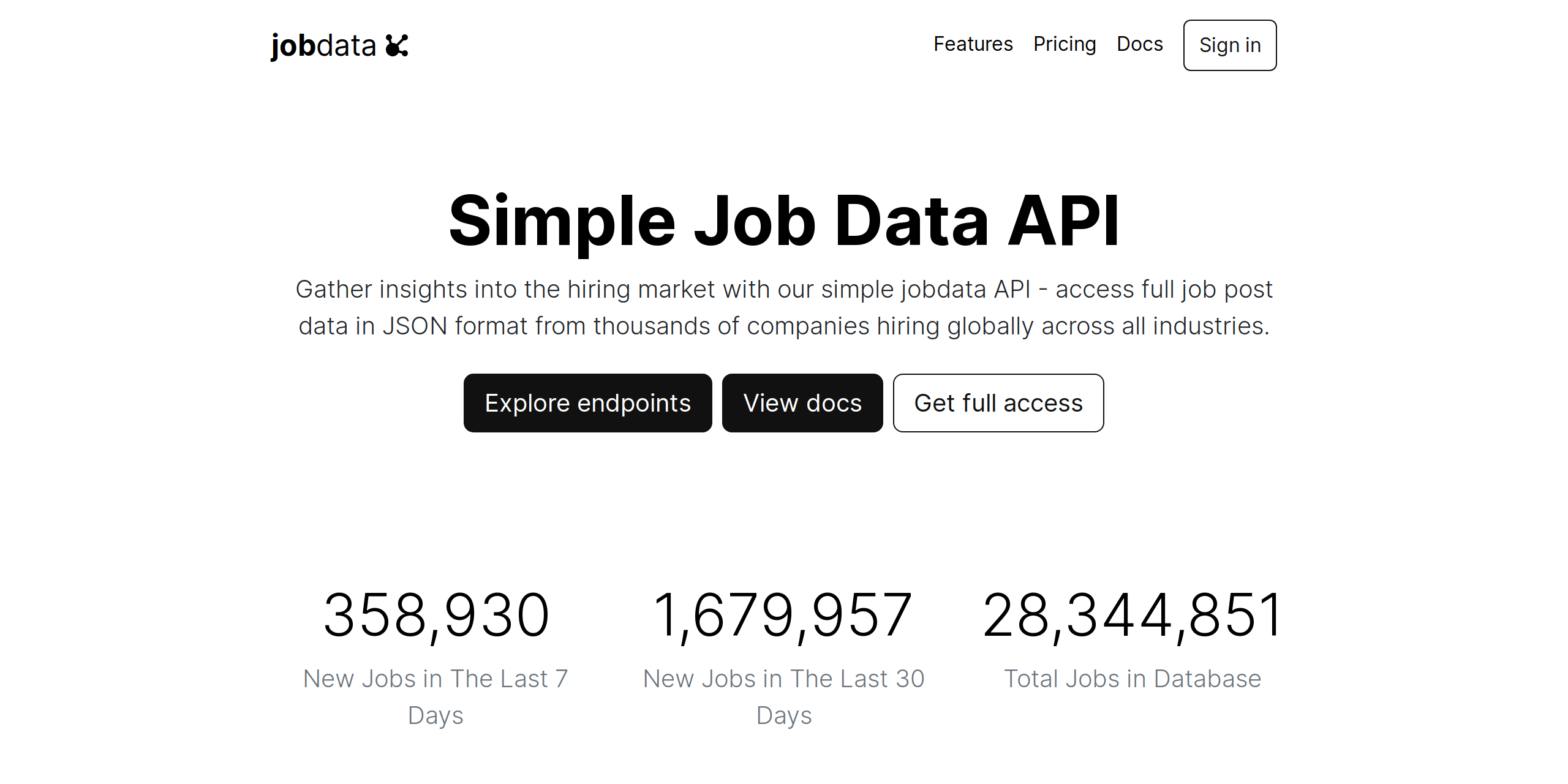This screenshot has height=784, width=1568.
Task: Open documentation with View docs
Action: (802, 402)
